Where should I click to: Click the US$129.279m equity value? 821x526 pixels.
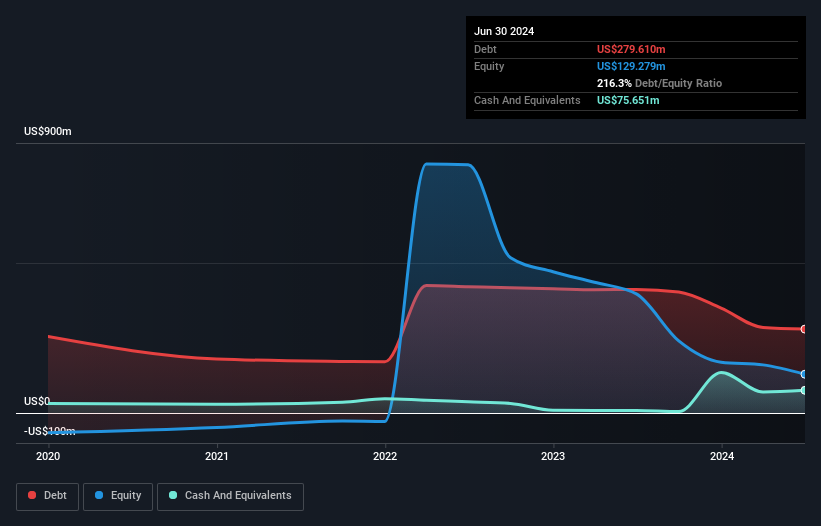coord(631,66)
